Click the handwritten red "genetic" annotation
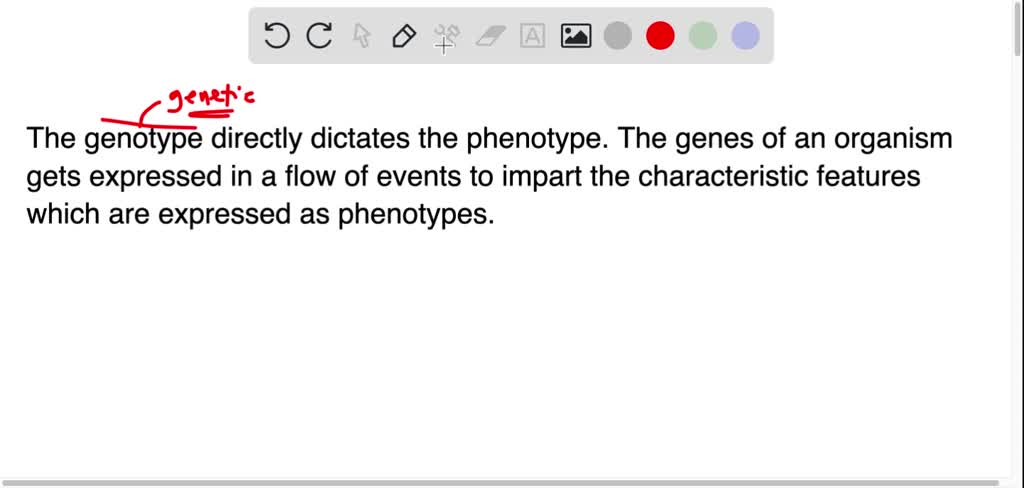 210,99
